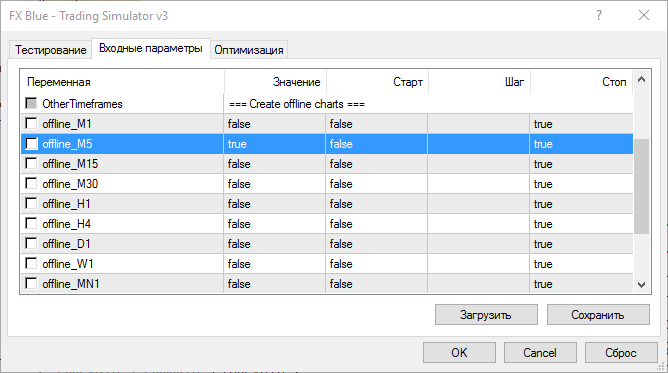Click the offline_M1 Стоп cell 'true'
Viewport: 668px width, 373px height.
582,124
